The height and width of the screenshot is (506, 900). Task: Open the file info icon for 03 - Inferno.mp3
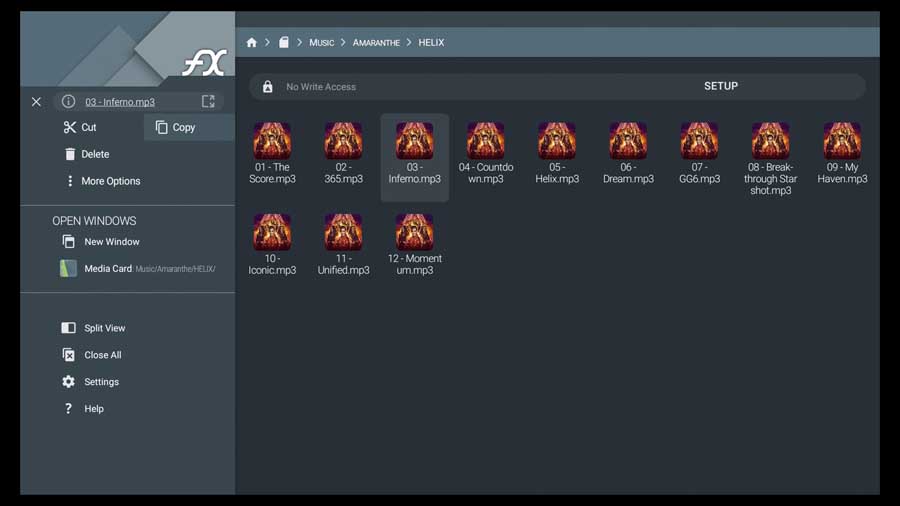[68, 102]
